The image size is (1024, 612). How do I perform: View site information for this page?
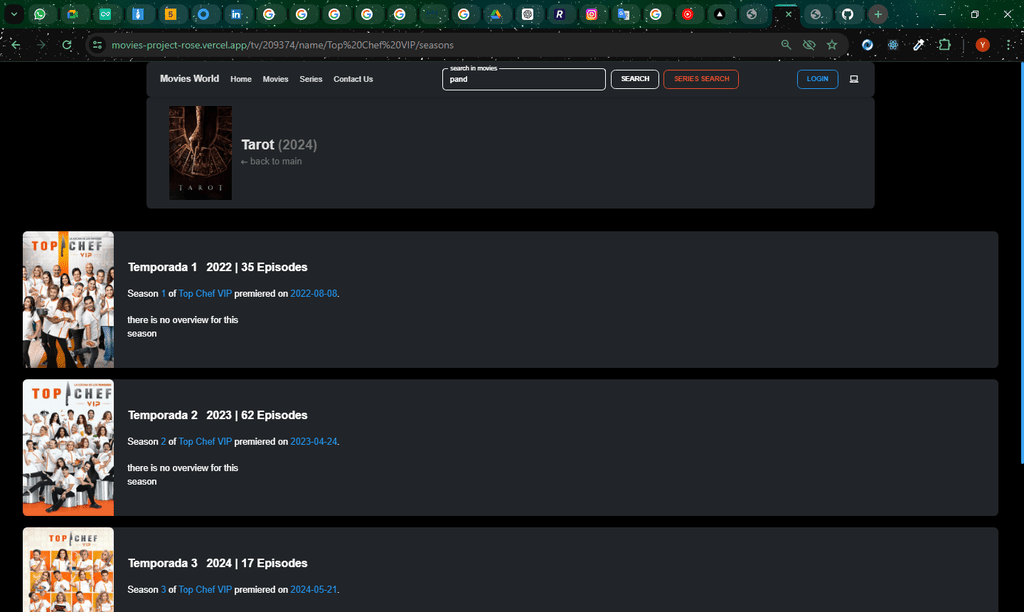[97, 45]
